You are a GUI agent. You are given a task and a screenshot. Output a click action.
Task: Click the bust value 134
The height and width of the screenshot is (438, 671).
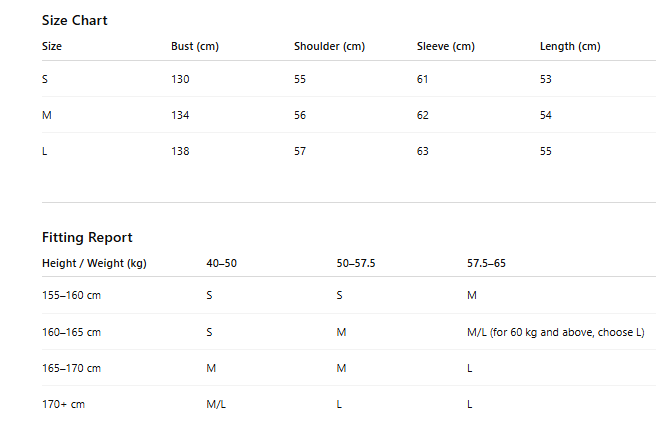point(180,115)
